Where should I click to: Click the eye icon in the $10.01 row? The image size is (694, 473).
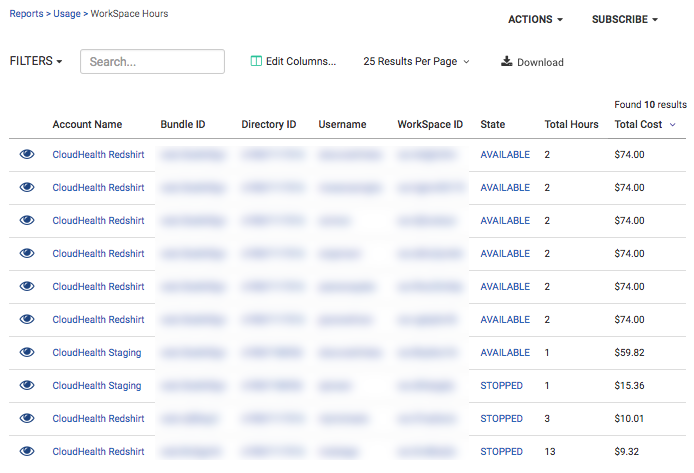point(27,418)
